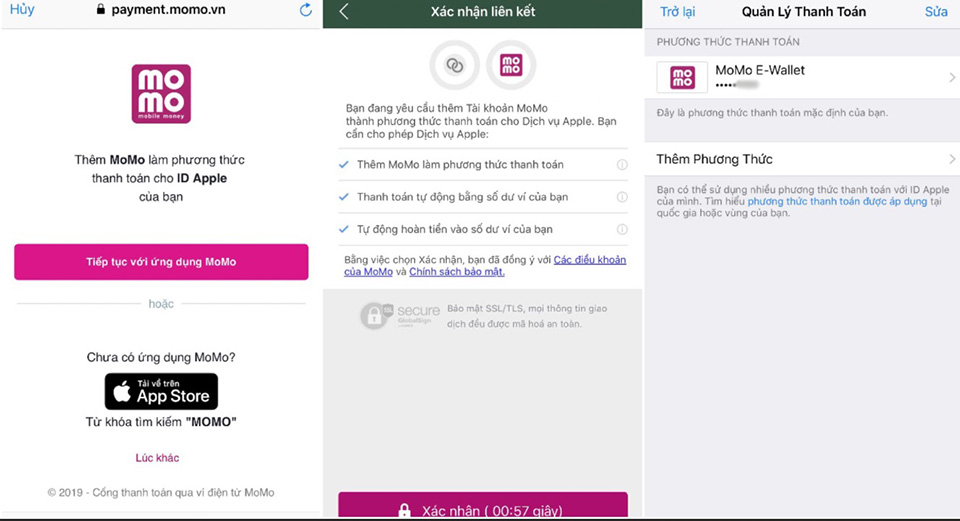960x521 pixels.
Task: Open 'Chính sách bảo mật' link
Action: point(457,272)
